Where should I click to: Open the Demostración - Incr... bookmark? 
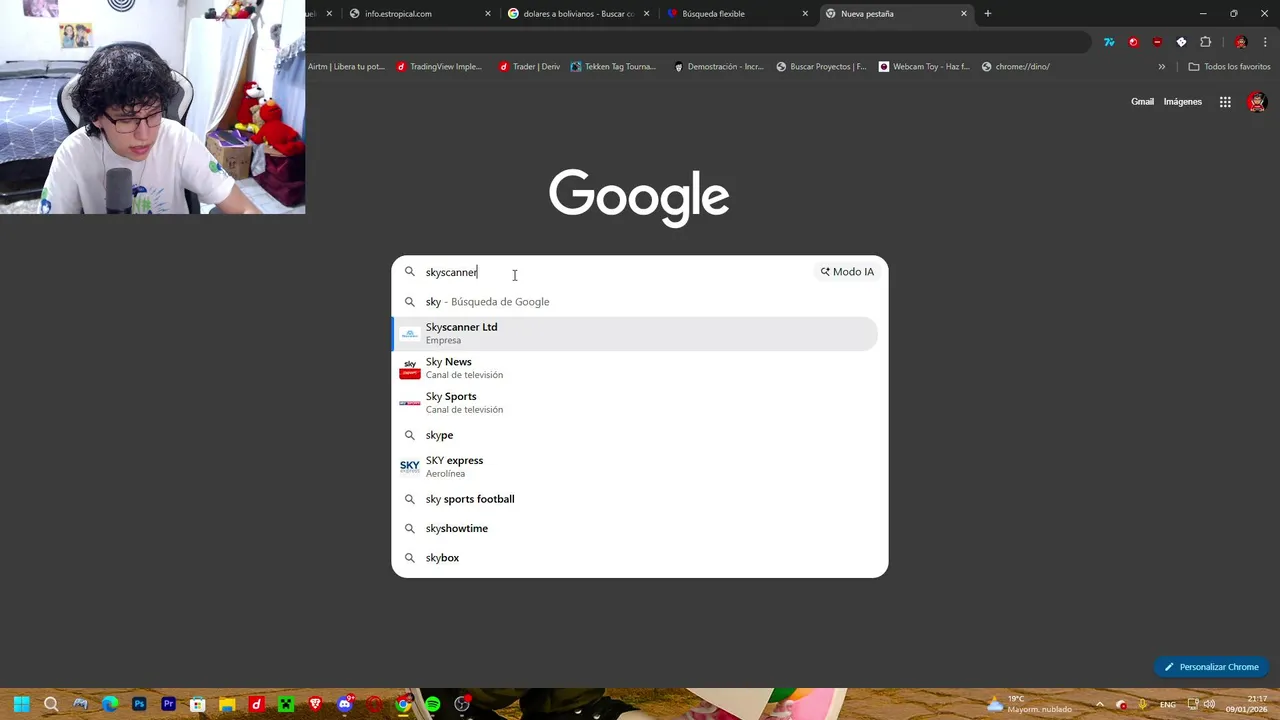718,67
